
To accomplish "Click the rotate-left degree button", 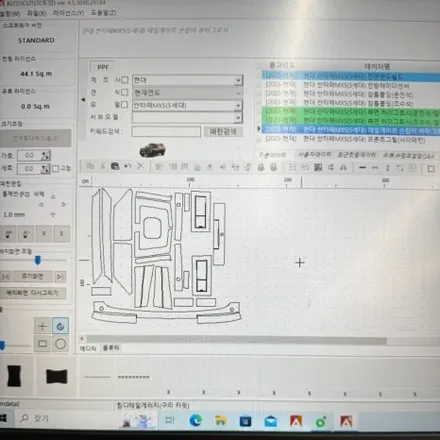I will [x=9, y=234].
